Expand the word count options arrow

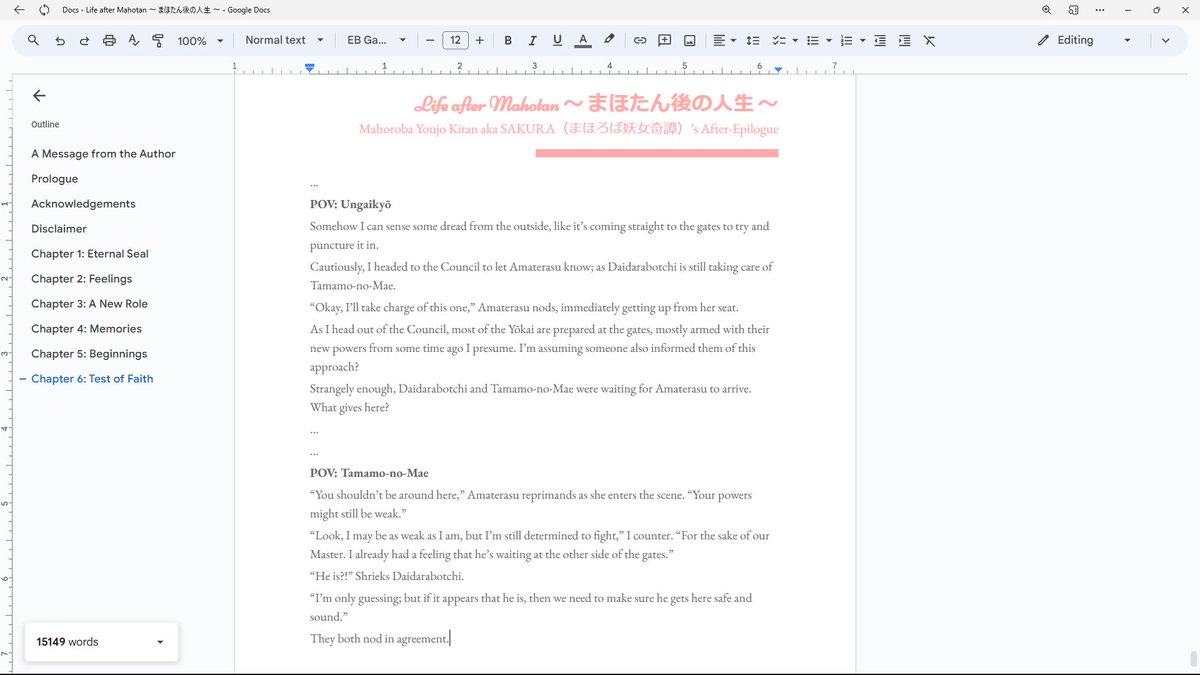click(160, 642)
